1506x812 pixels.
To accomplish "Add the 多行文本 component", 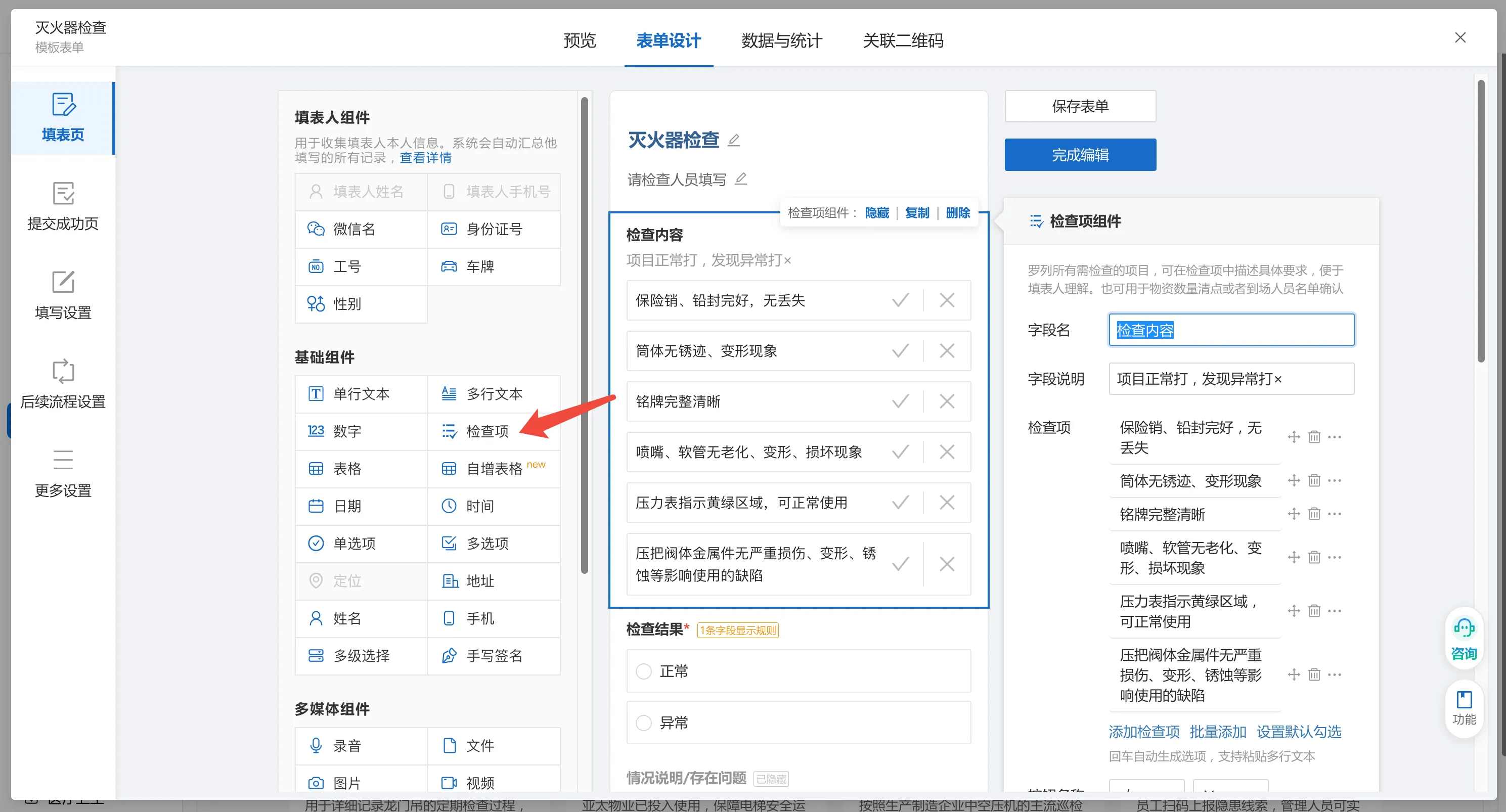I will [494, 394].
